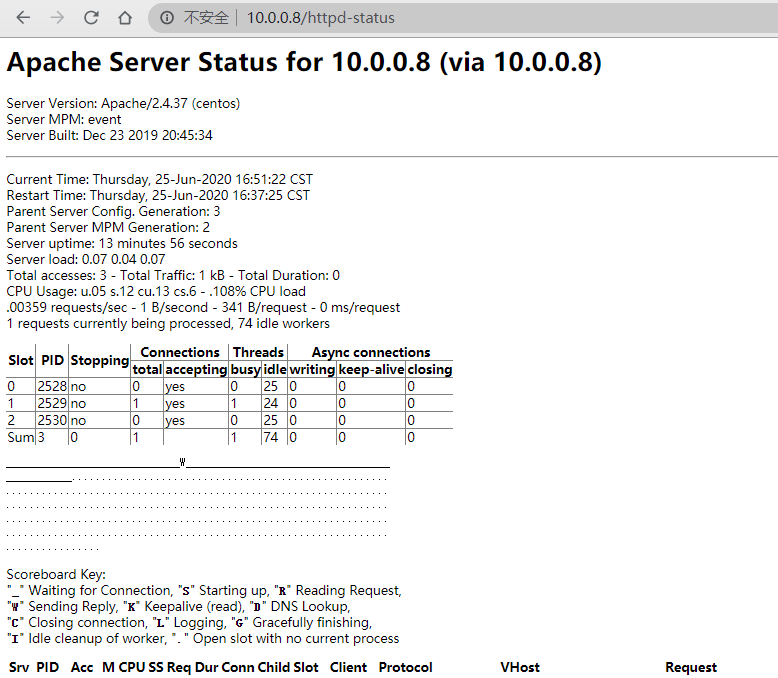Open the site security info icon
This screenshot has width=778, height=678.
[167, 18]
